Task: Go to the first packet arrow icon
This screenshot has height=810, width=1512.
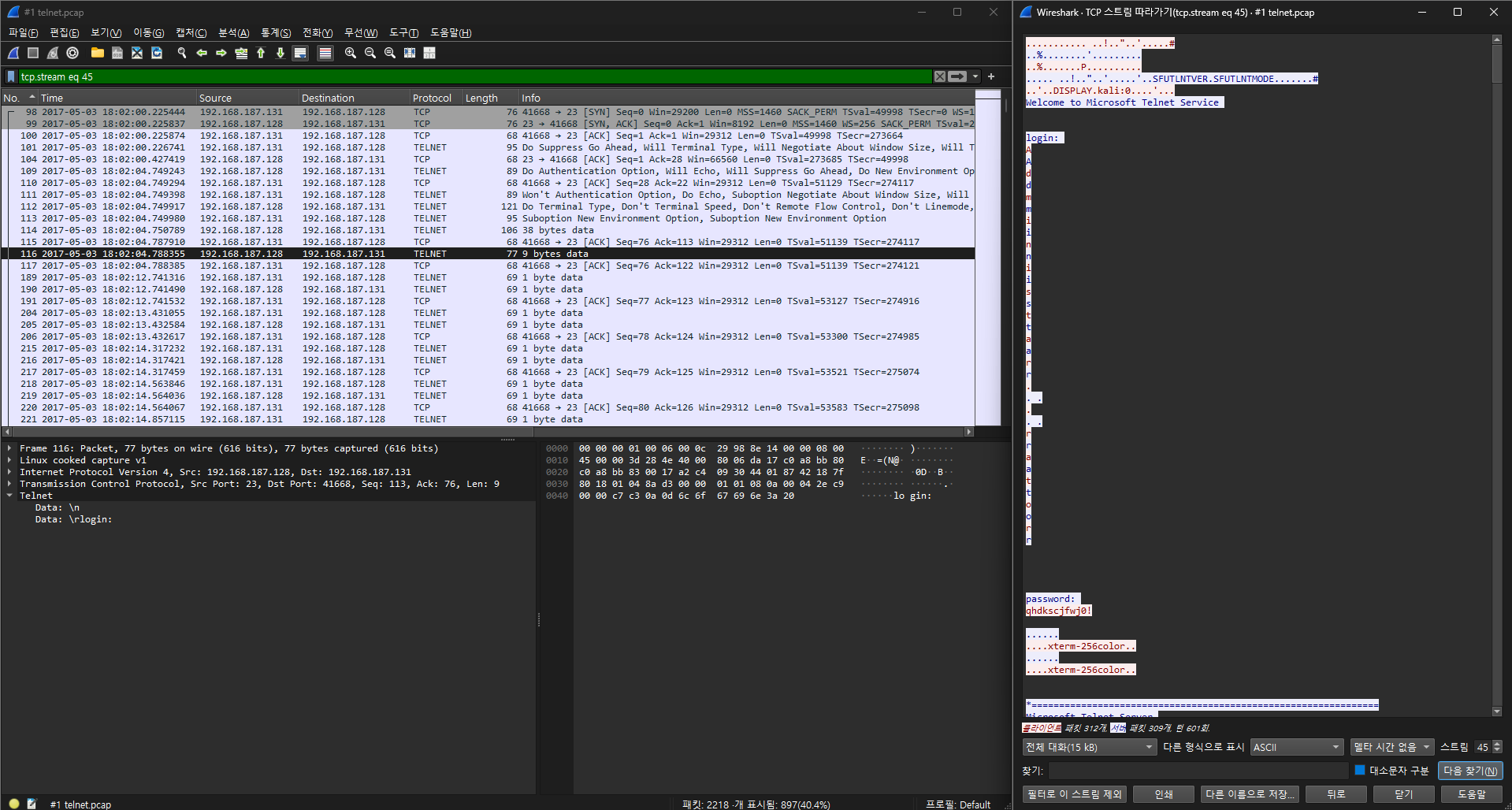Action: coord(261,53)
